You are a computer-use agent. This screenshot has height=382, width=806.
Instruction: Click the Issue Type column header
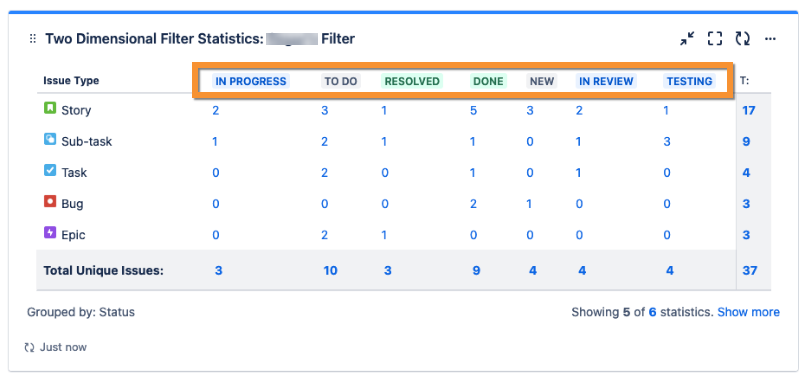tap(71, 81)
